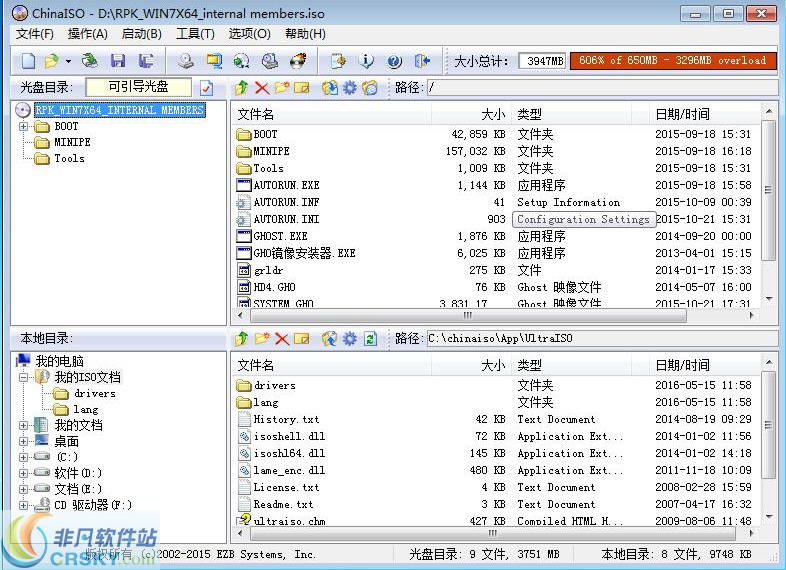Open the 选项(O) menu
The width and height of the screenshot is (786, 570).
(x=249, y=34)
